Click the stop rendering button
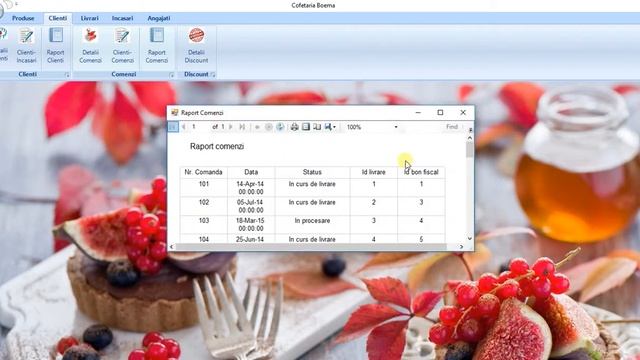The image size is (640, 360). click(x=269, y=127)
